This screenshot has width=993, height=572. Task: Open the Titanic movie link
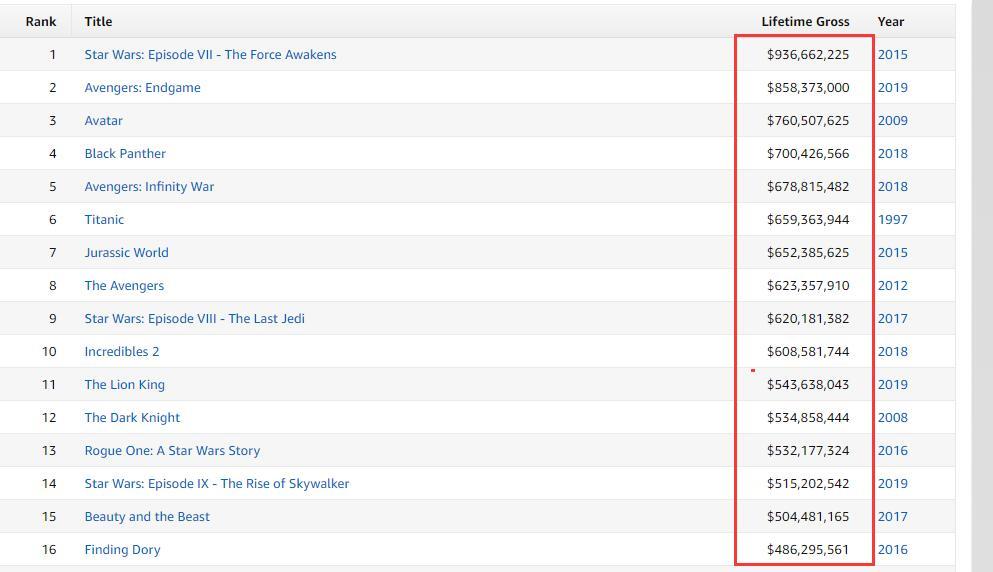click(x=104, y=219)
